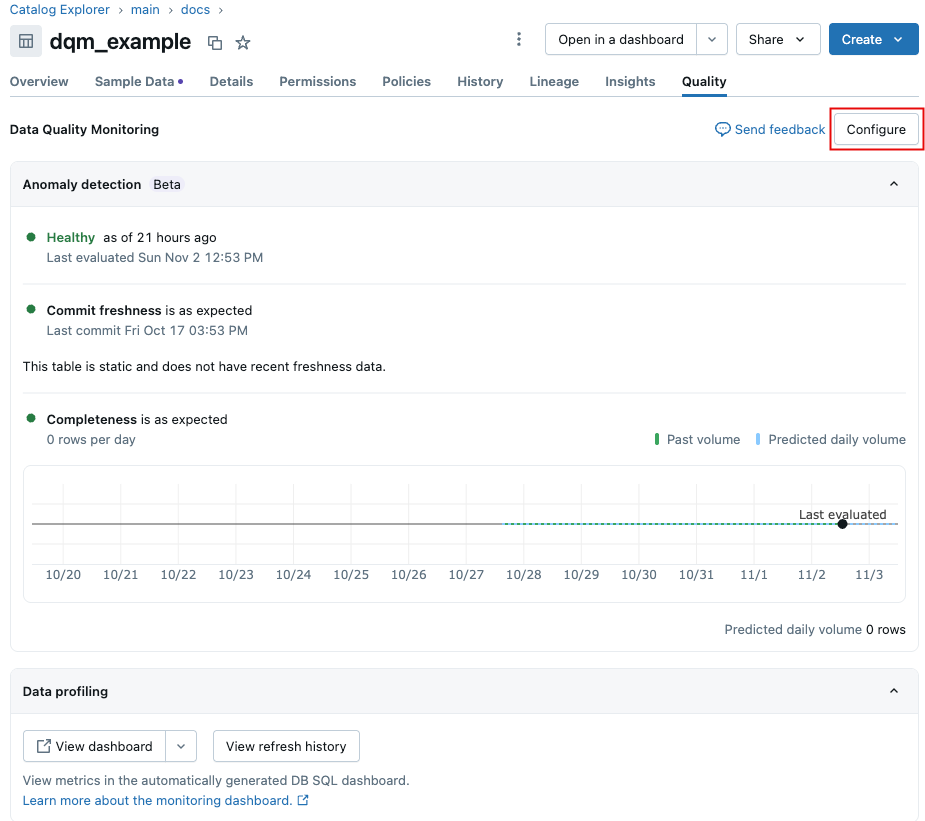Switch to the Lineage tab

point(554,82)
